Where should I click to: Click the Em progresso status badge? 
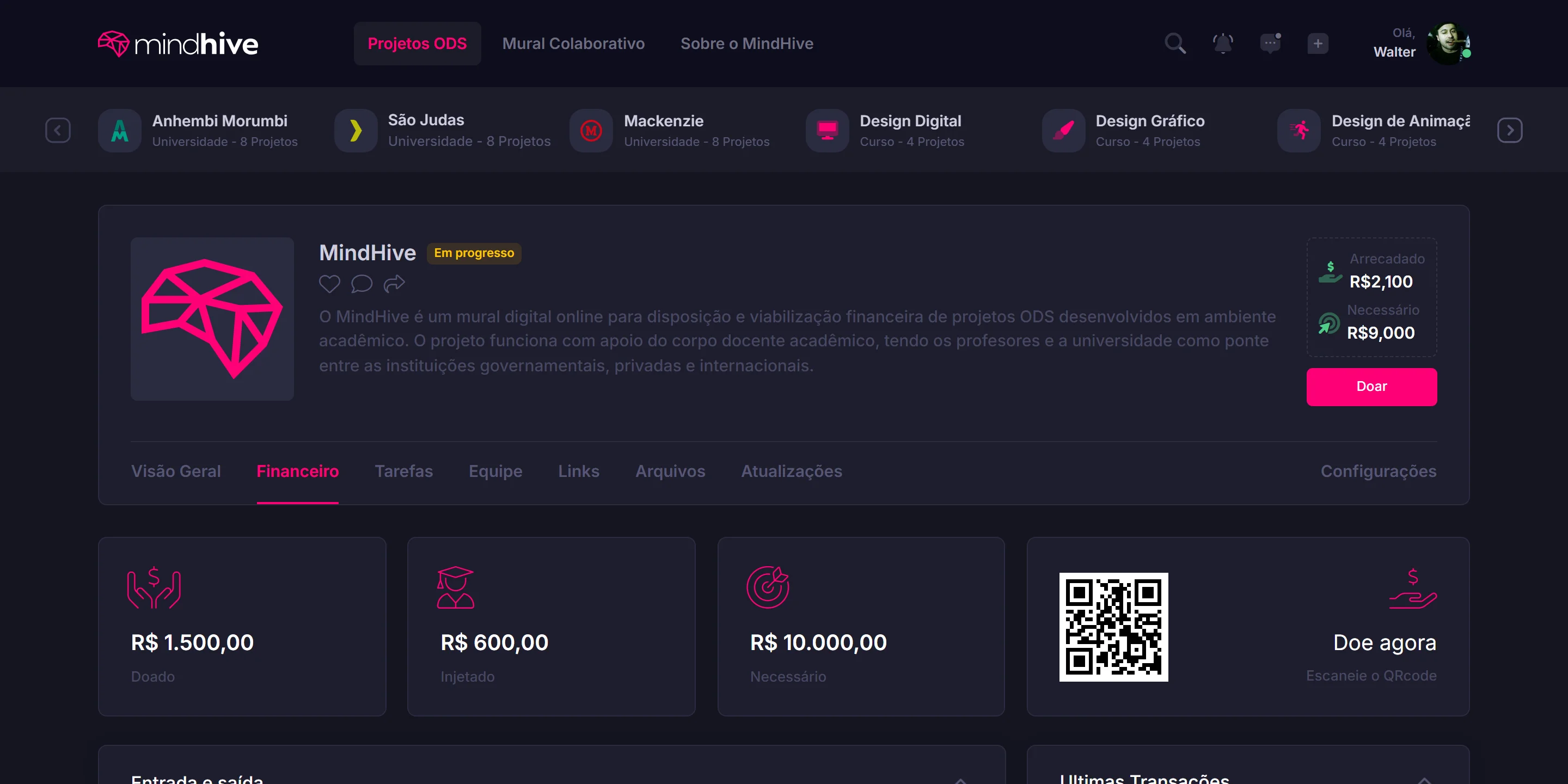coord(474,253)
